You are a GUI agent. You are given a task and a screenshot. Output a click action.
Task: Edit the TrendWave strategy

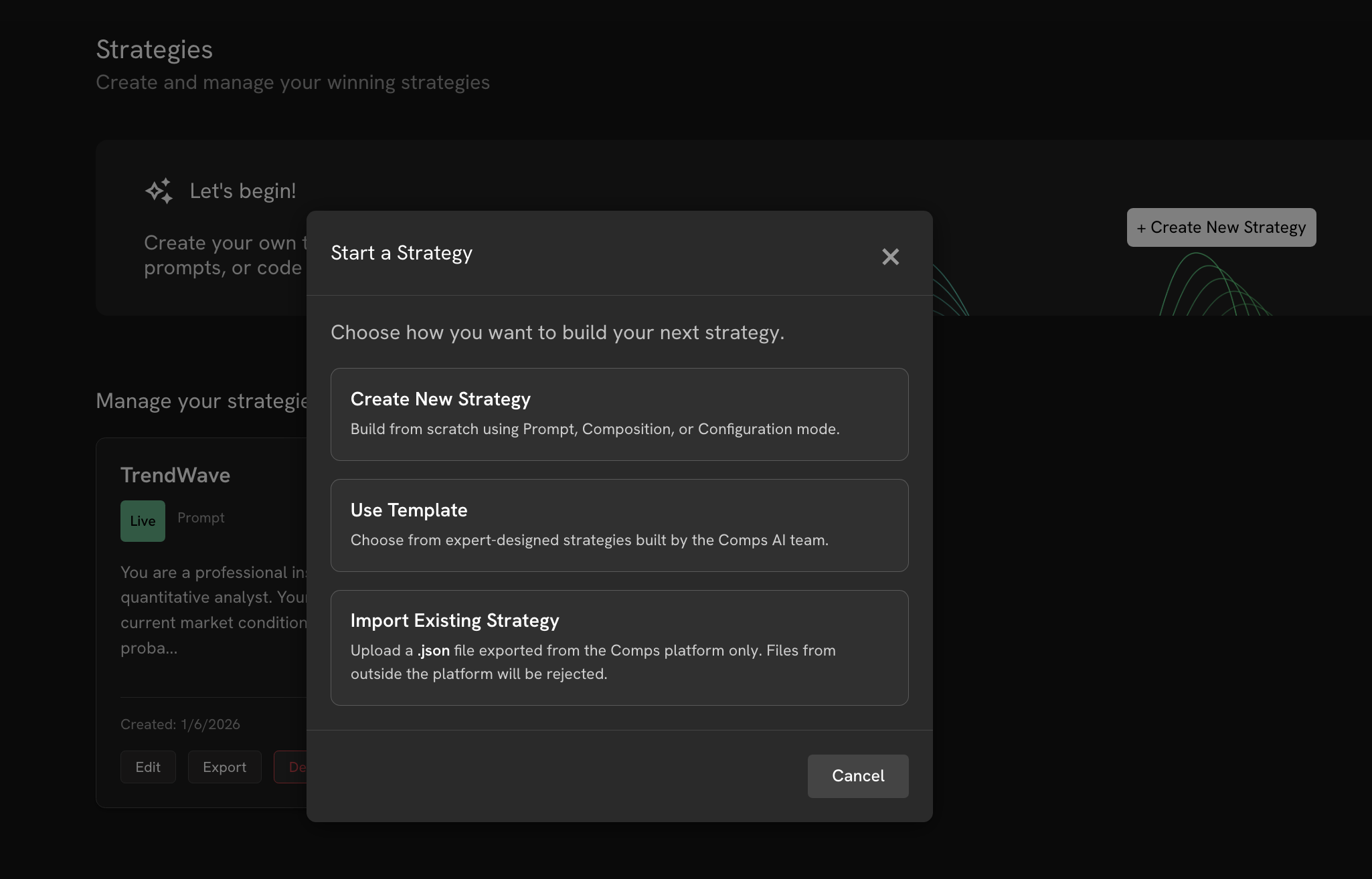click(x=148, y=767)
